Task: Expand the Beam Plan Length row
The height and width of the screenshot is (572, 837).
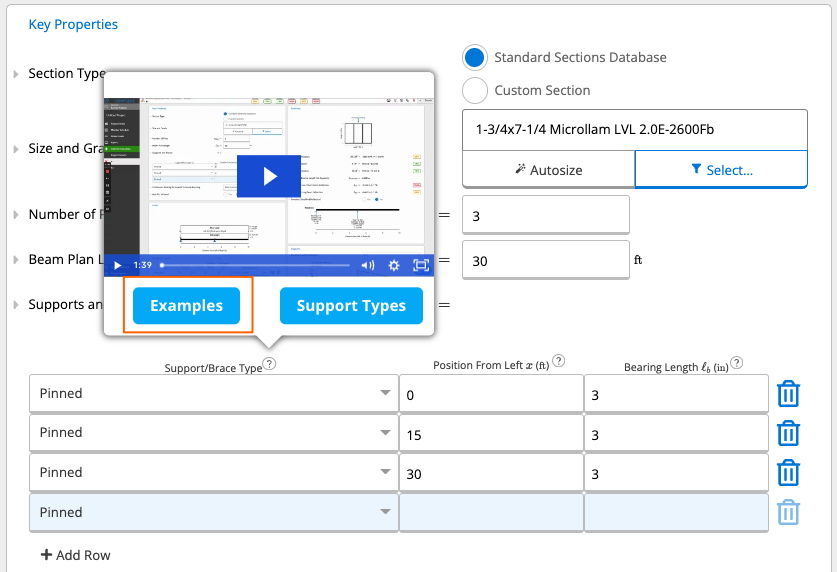Action: [16, 260]
